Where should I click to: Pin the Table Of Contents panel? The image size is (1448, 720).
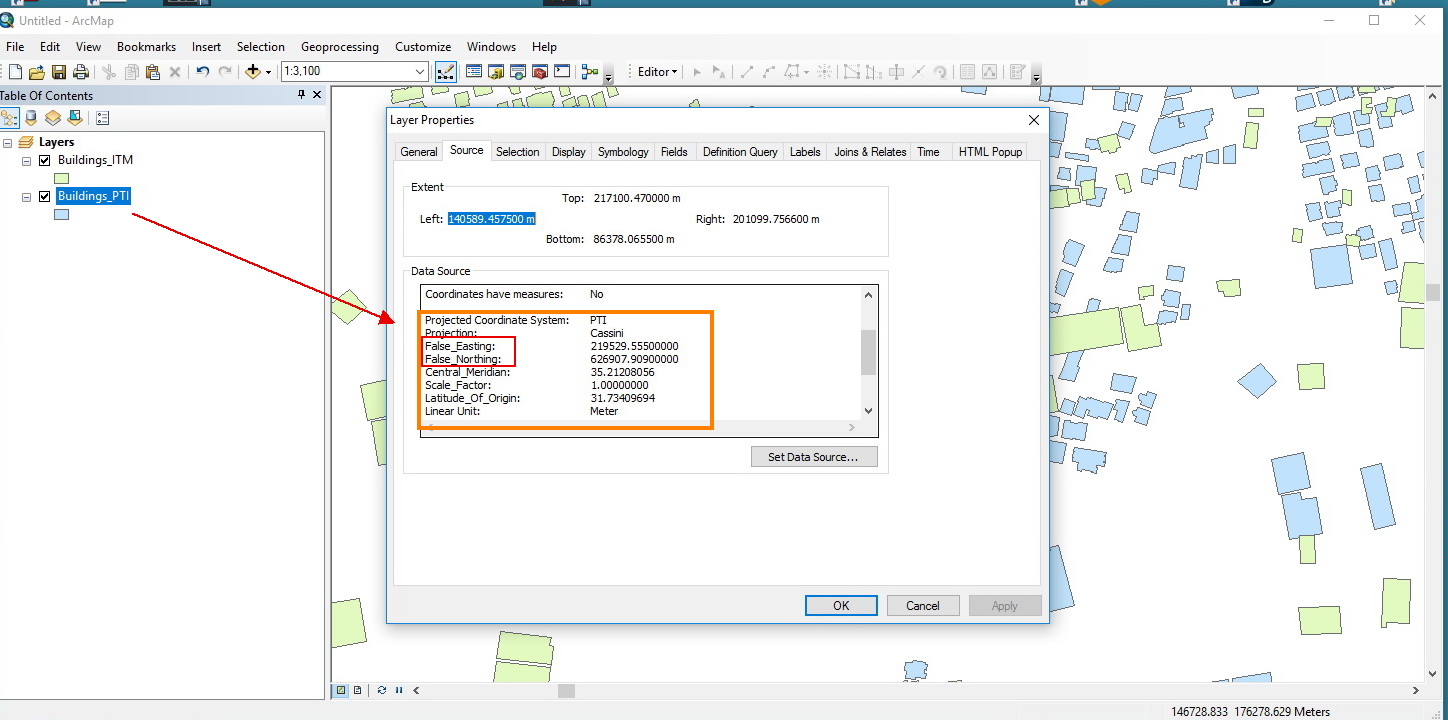(302, 95)
